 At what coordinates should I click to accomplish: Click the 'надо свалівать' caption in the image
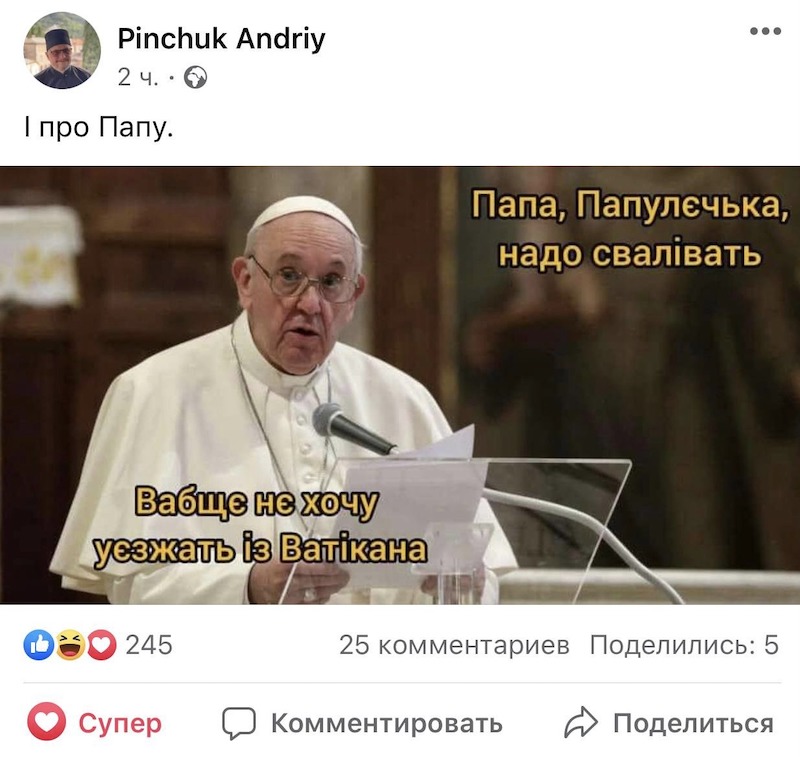[630, 254]
